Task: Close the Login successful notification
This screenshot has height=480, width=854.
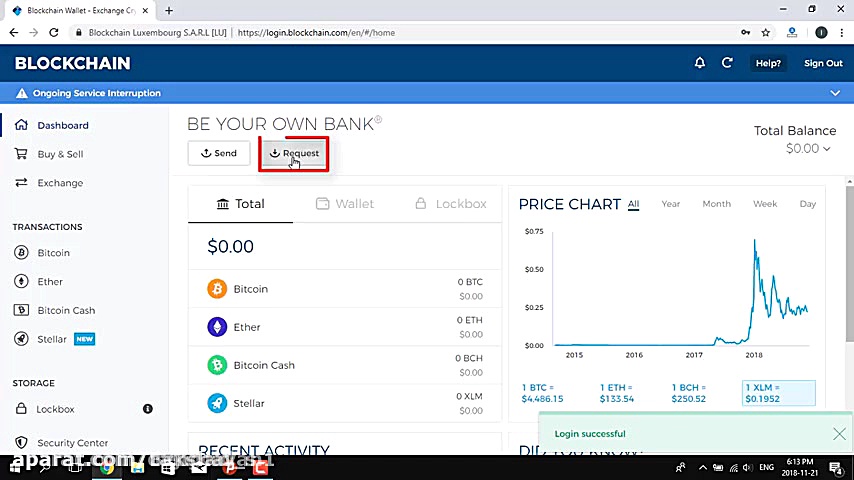Action: tap(839, 434)
